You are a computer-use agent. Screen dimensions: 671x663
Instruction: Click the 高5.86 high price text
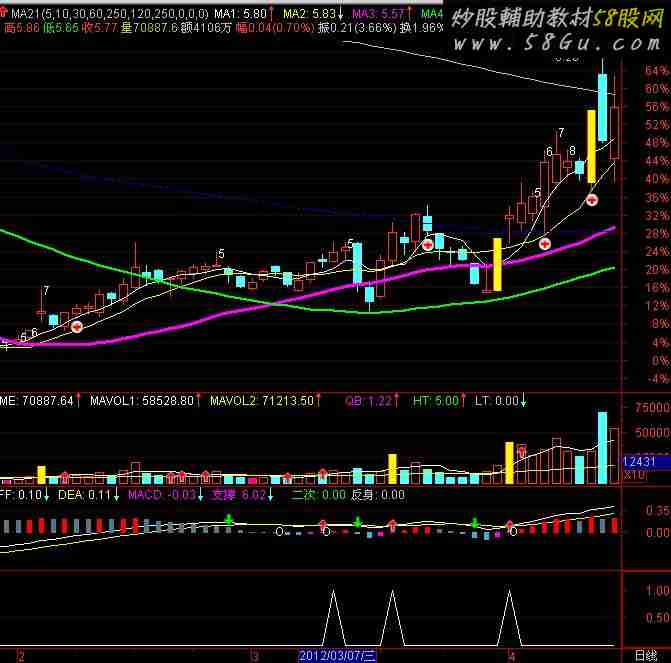tap(21, 28)
